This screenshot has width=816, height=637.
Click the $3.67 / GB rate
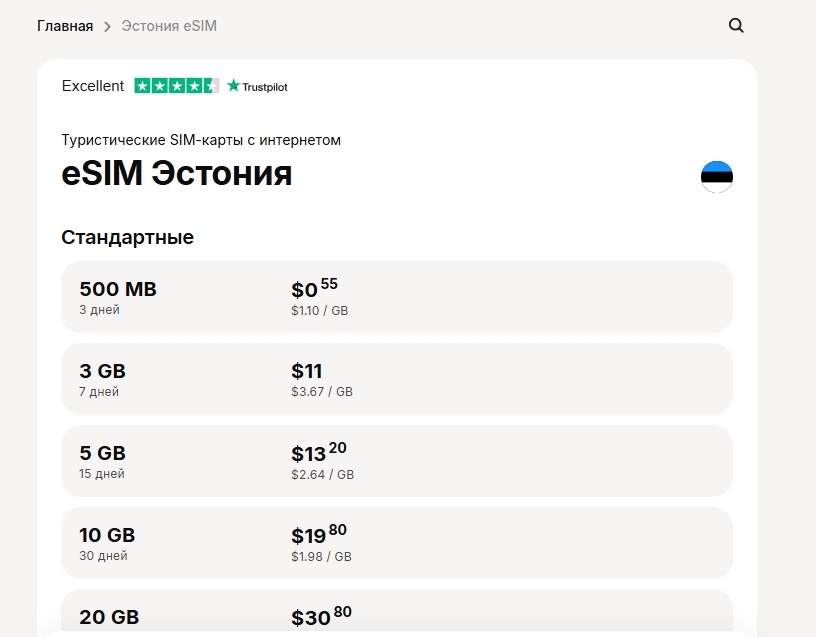pyautogui.click(x=322, y=393)
